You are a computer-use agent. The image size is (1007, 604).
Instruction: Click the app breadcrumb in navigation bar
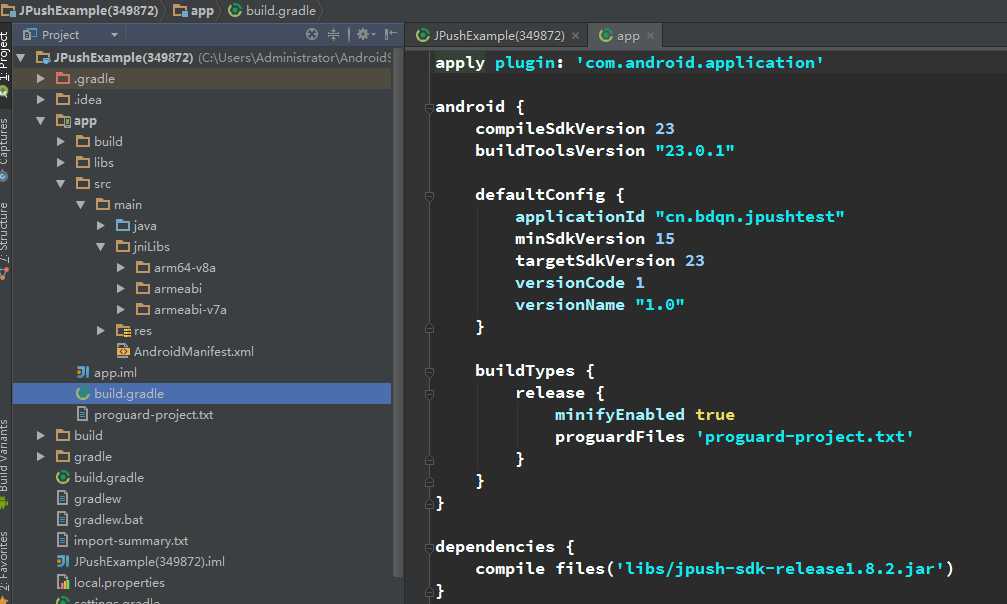(x=194, y=10)
